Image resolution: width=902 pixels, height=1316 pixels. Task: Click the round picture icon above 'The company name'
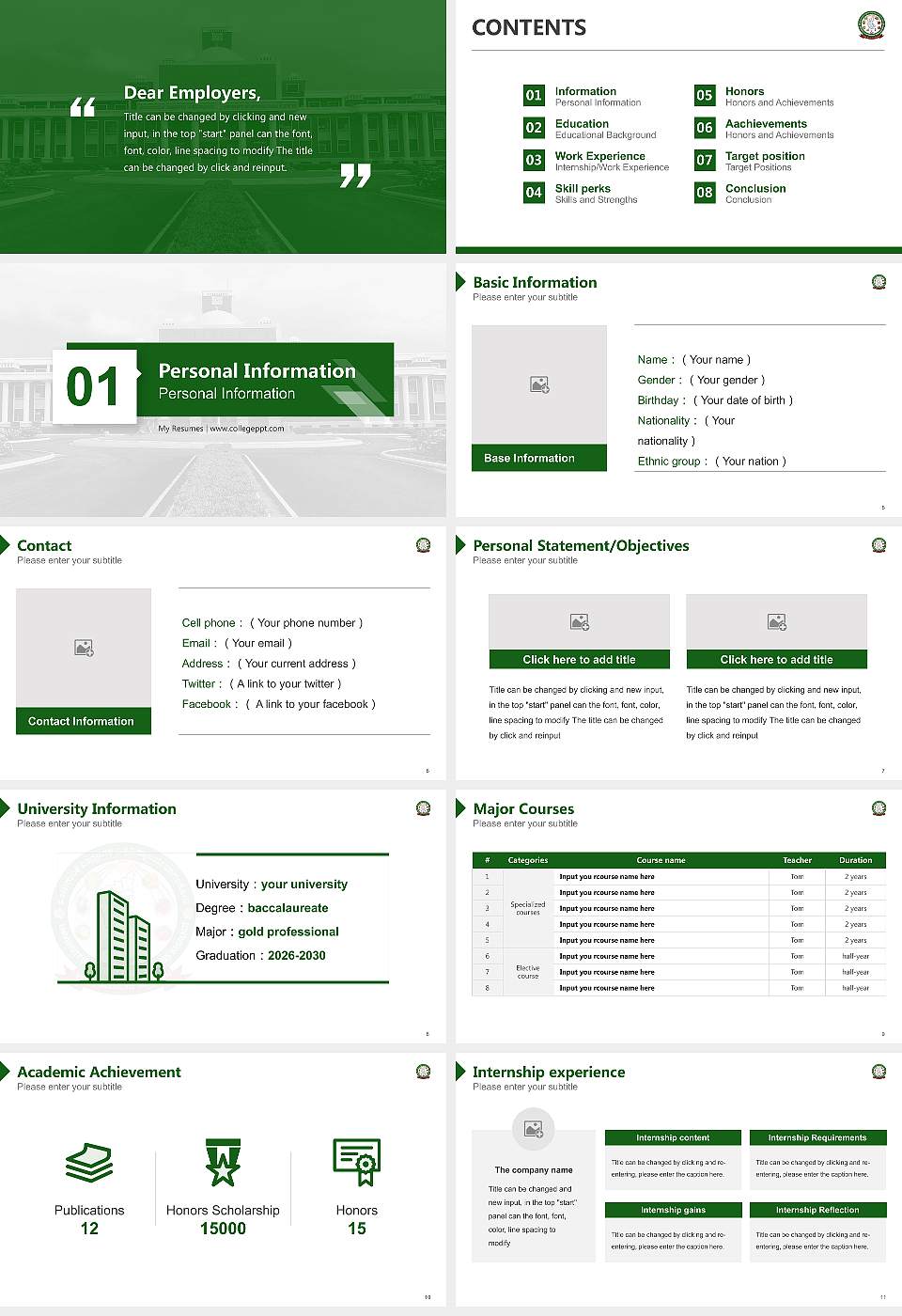[x=534, y=1129]
